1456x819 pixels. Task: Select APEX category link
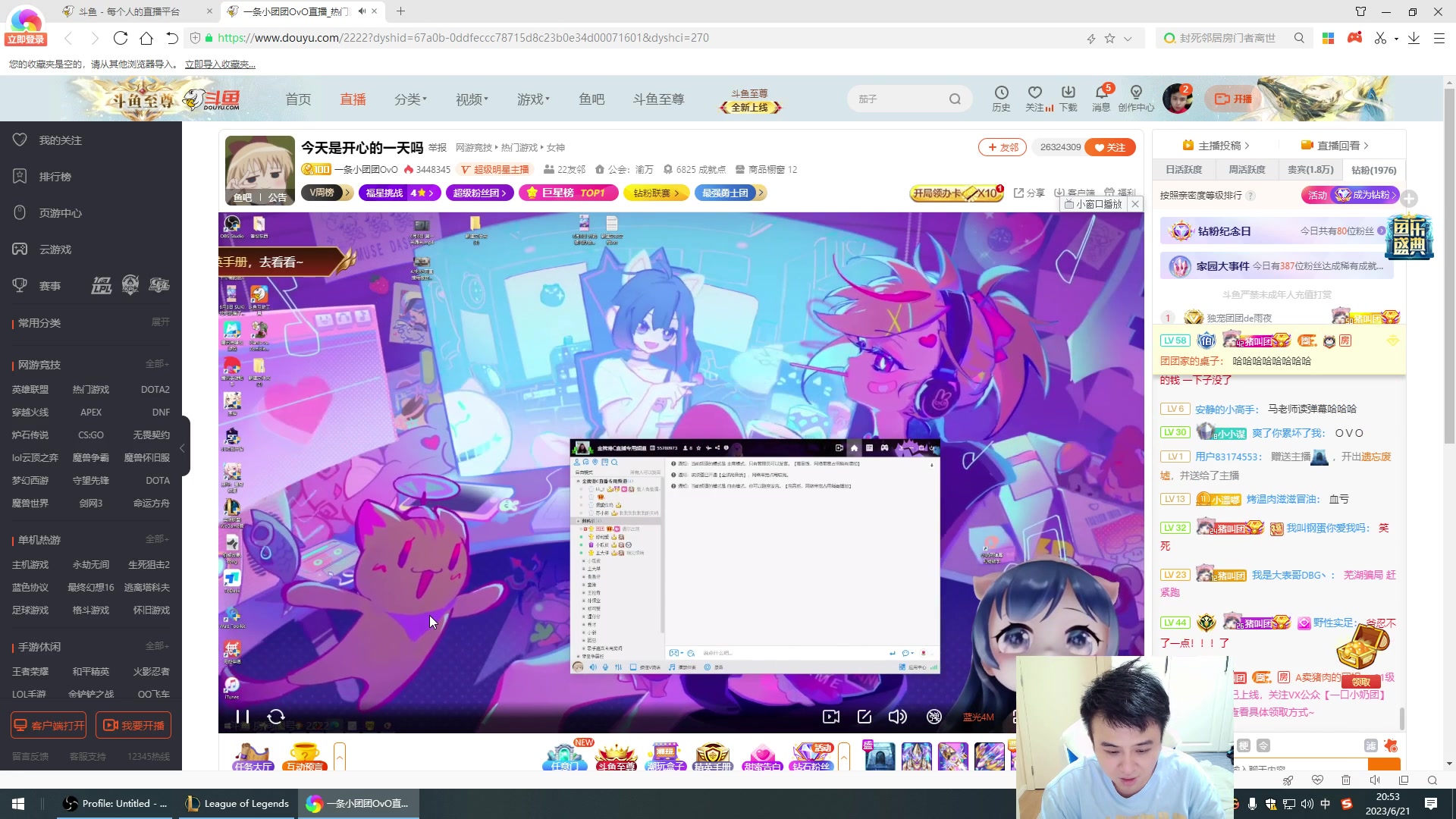(91, 413)
